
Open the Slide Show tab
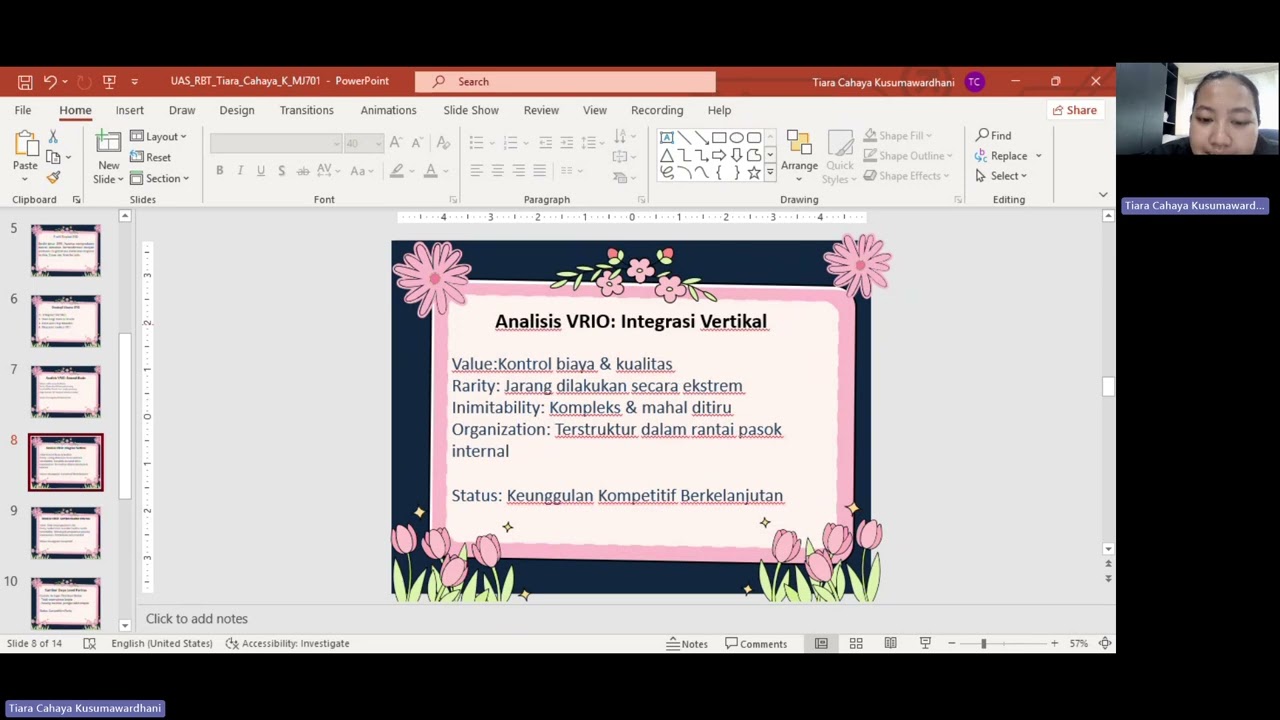pos(471,110)
